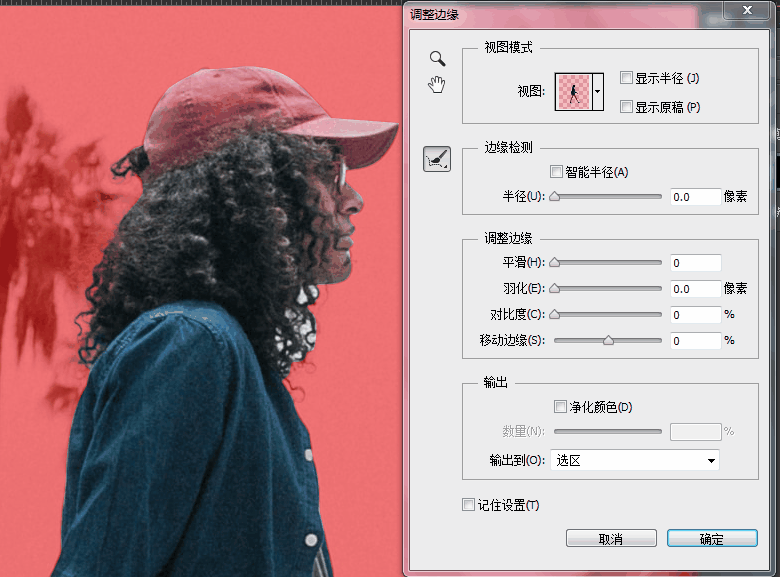780x577 pixels.
Task: Enable 显示原稿 (P) checkbox
Action: click(626, 106)
